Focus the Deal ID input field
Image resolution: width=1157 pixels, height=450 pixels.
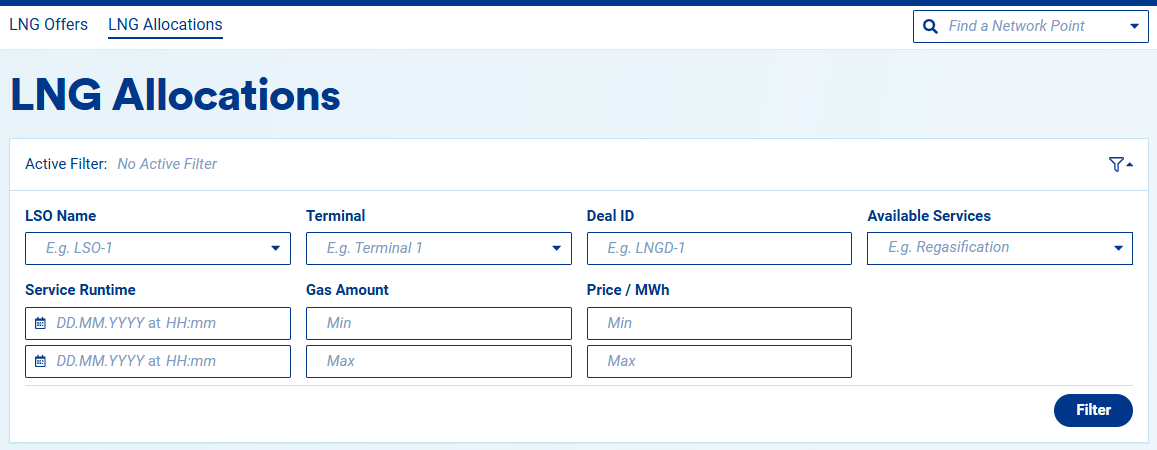pos(718,248)
